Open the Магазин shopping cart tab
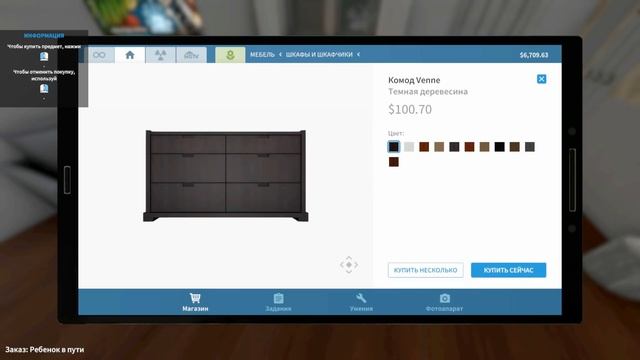Viewport: 640px width, 360px height. 195,302
